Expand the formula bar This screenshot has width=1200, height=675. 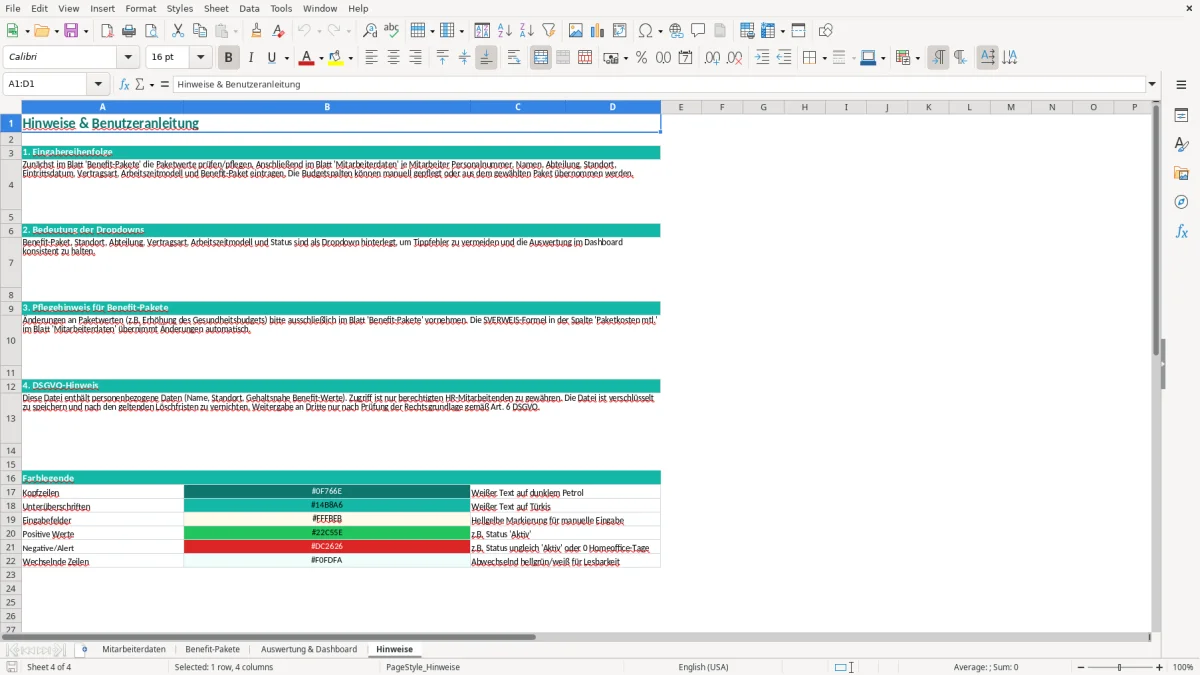pyautogui.click(x=1152, y=84)
